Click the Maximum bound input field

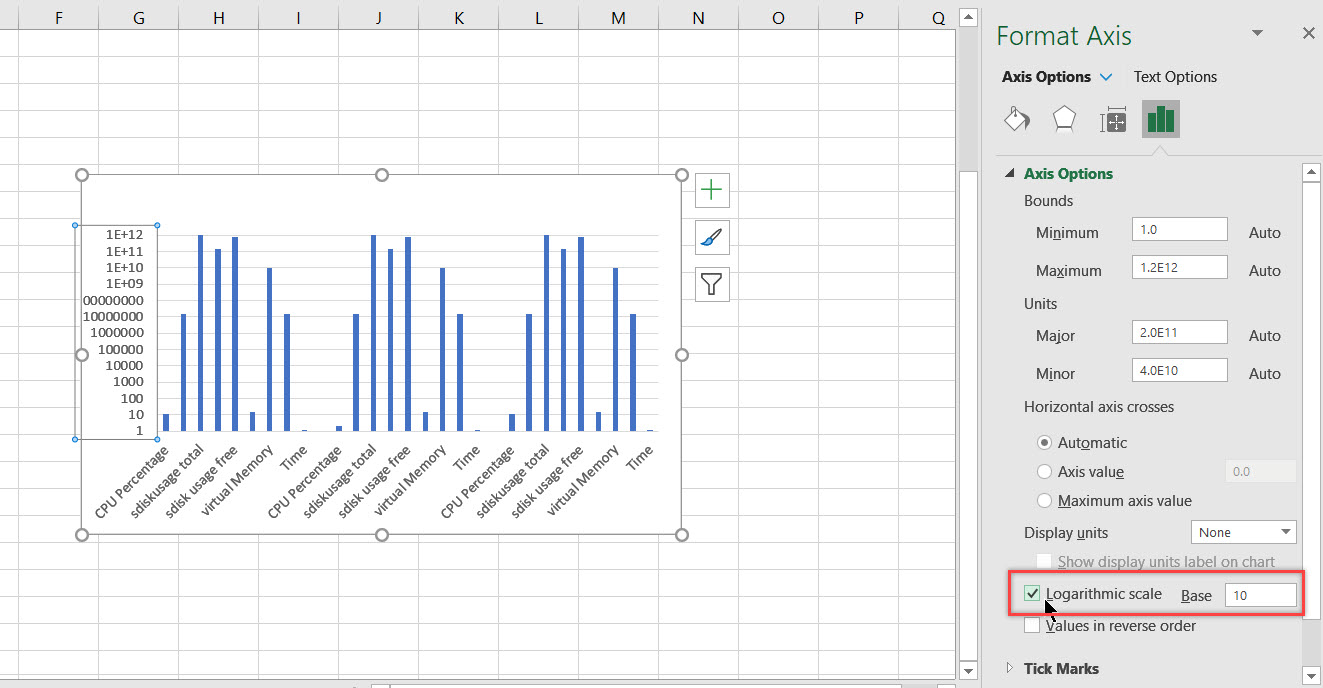1179,267
